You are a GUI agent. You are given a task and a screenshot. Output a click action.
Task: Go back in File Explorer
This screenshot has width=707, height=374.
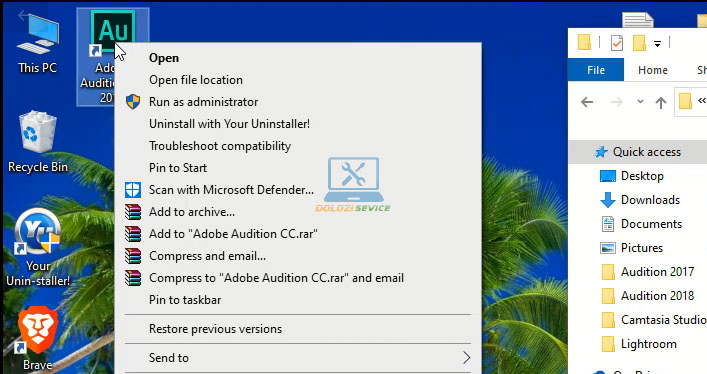click(x=587, y=102)
